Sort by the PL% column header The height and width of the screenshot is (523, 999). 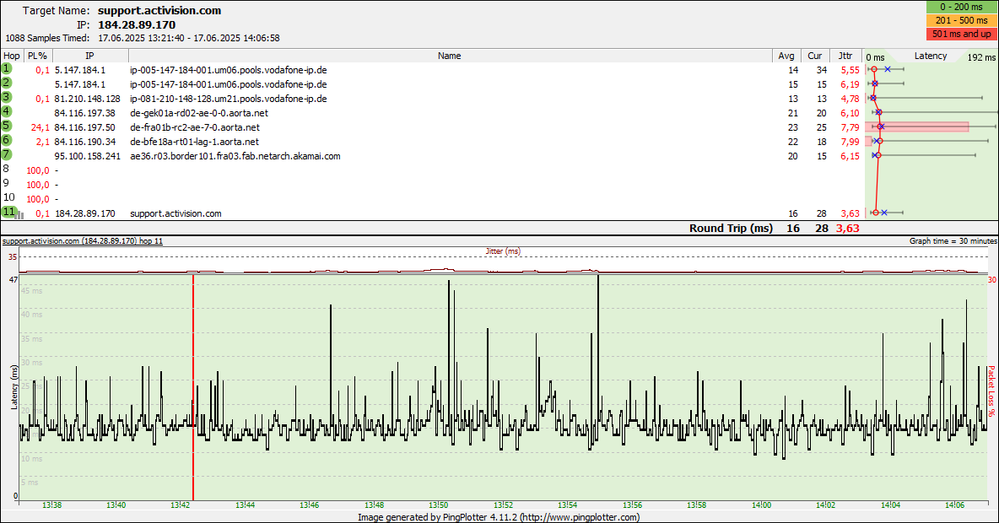click(38, 56)
